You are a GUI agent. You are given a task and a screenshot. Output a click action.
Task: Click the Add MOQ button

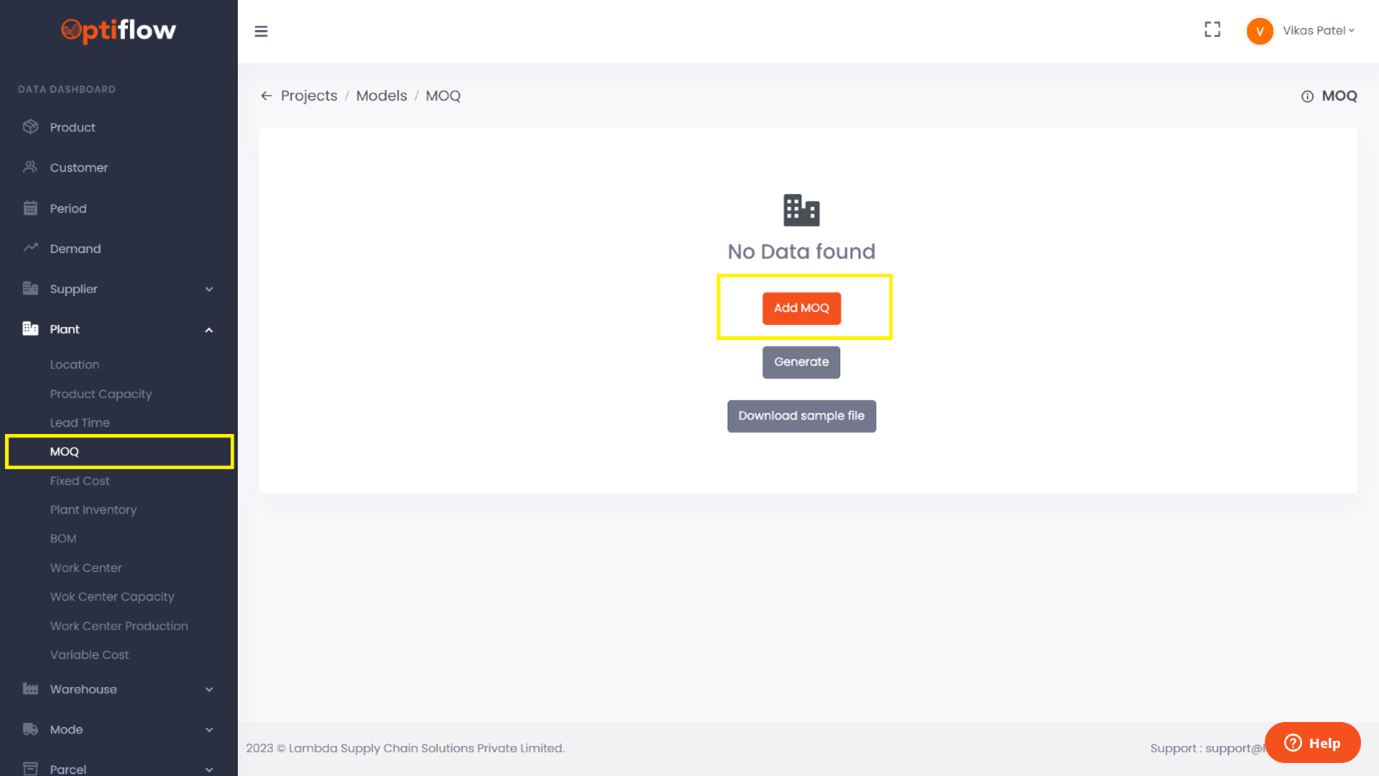(x=801, y=308)
